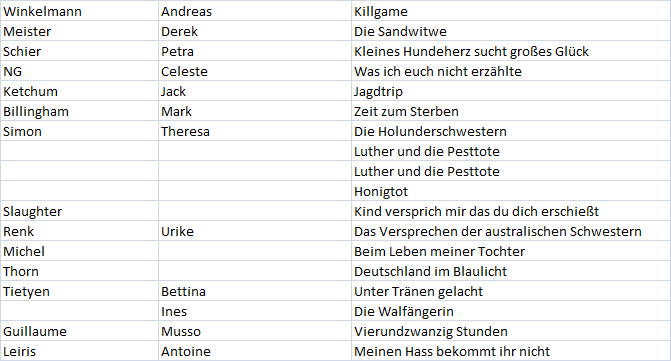Select the Slaughter surname cell
Image resolution: width=671 pixels, height=361 pixels.
(80, 211)
